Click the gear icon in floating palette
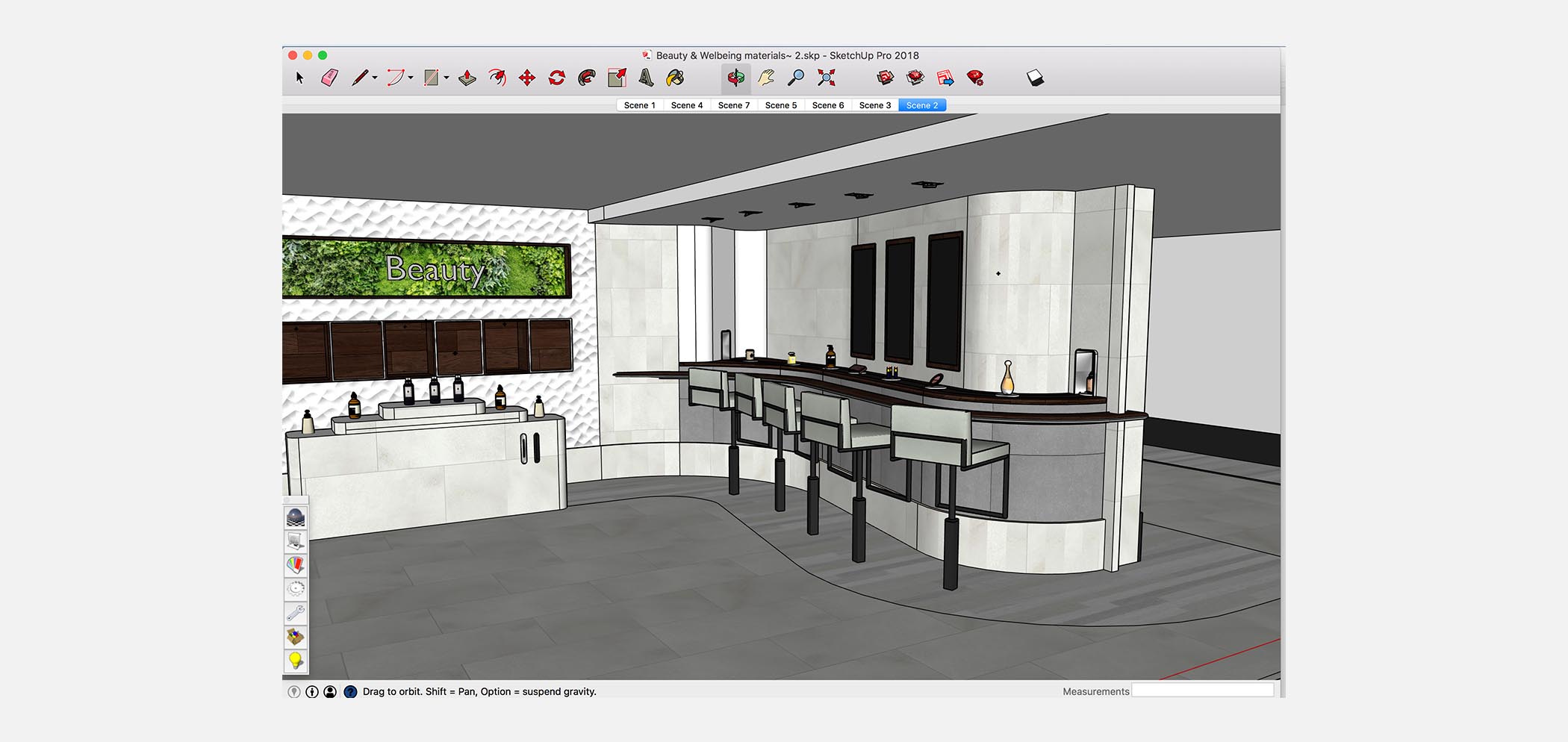Image resolution: width=1568 pixels, height=742 pixels. [296, 589]
